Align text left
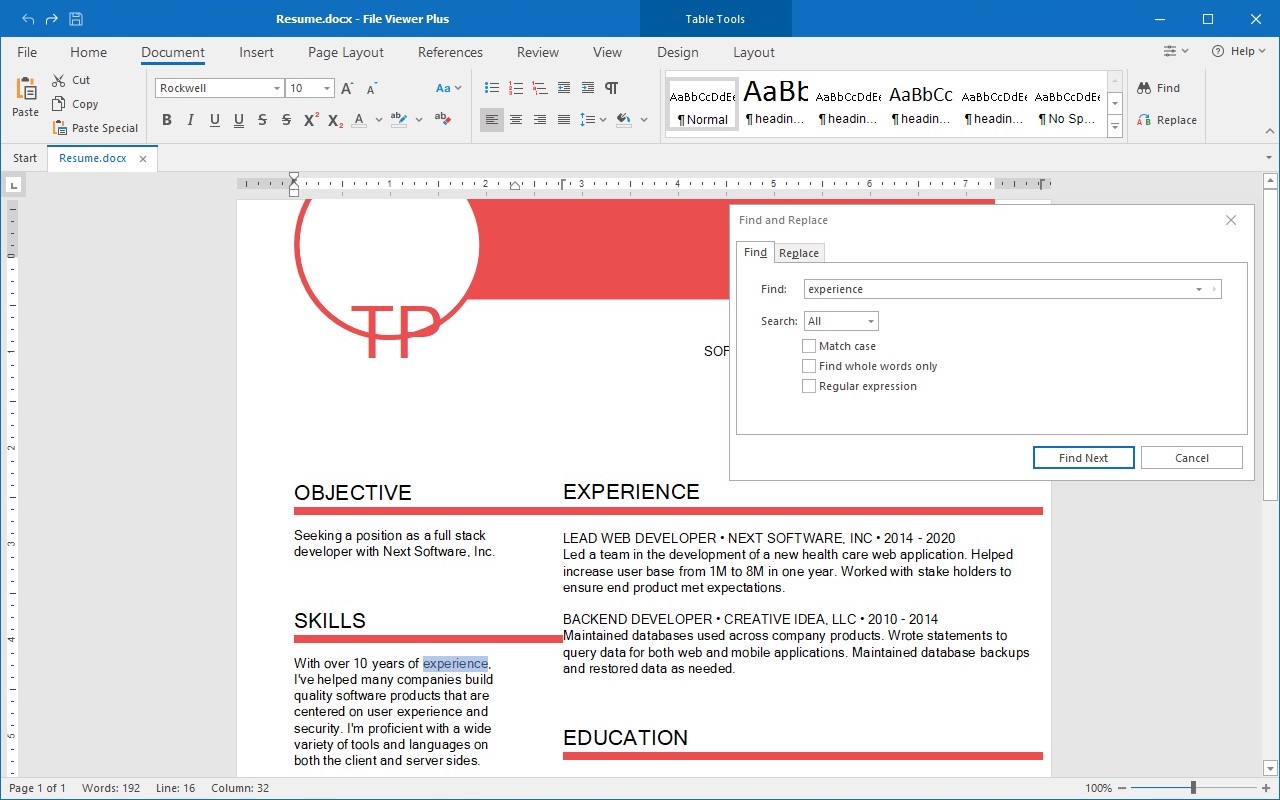The height and width of the screenshot is (800, 1280). click(491, 120)
